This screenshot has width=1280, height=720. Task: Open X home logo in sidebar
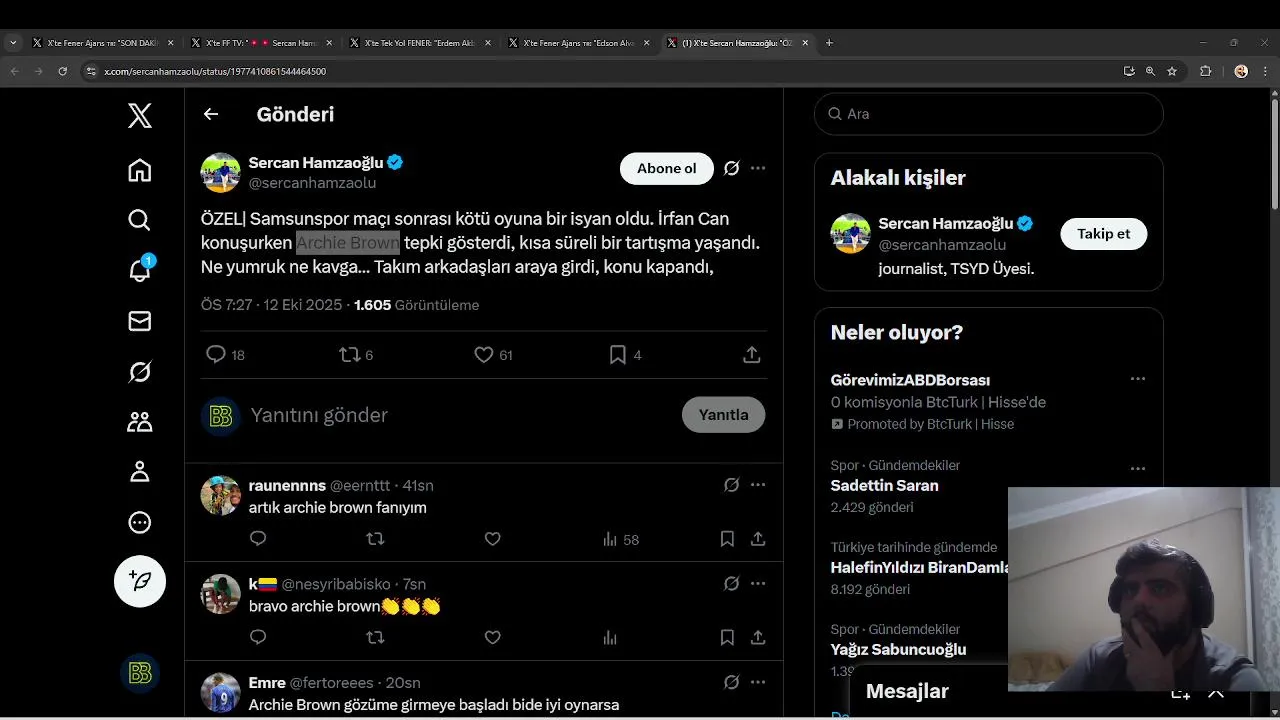[x=140, y=115]
